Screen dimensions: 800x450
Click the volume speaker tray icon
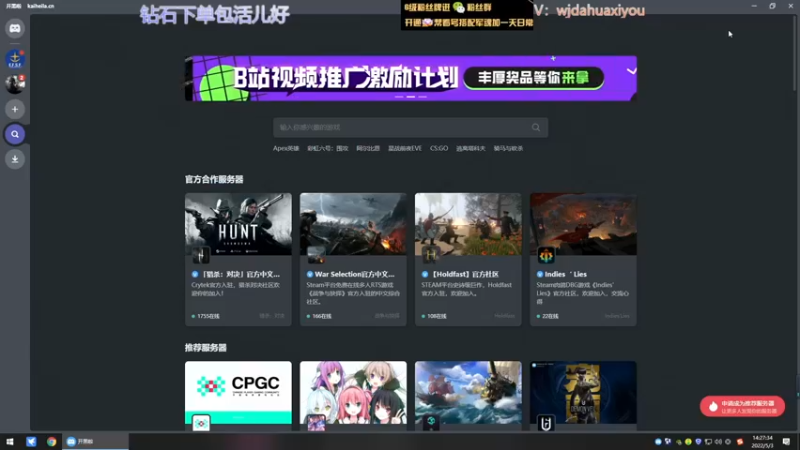coord(718,442)
